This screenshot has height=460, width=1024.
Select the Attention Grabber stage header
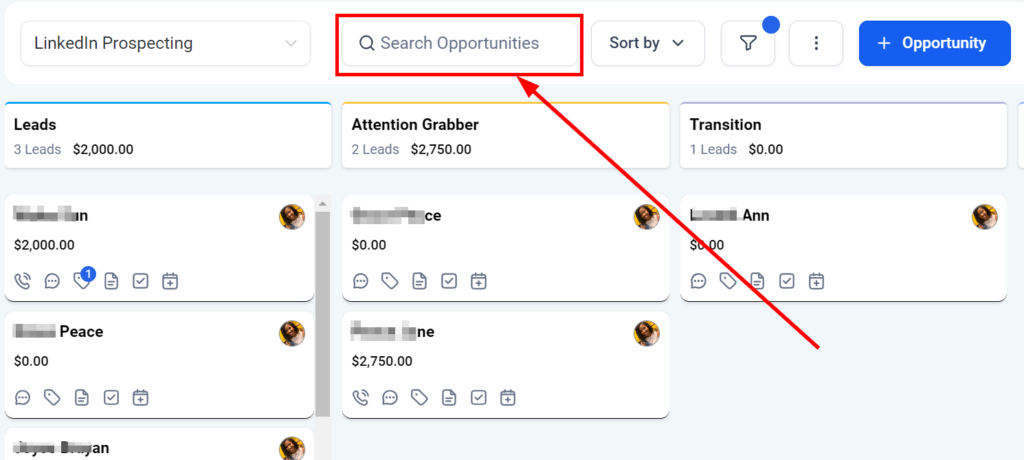click(x=505, y=135)
